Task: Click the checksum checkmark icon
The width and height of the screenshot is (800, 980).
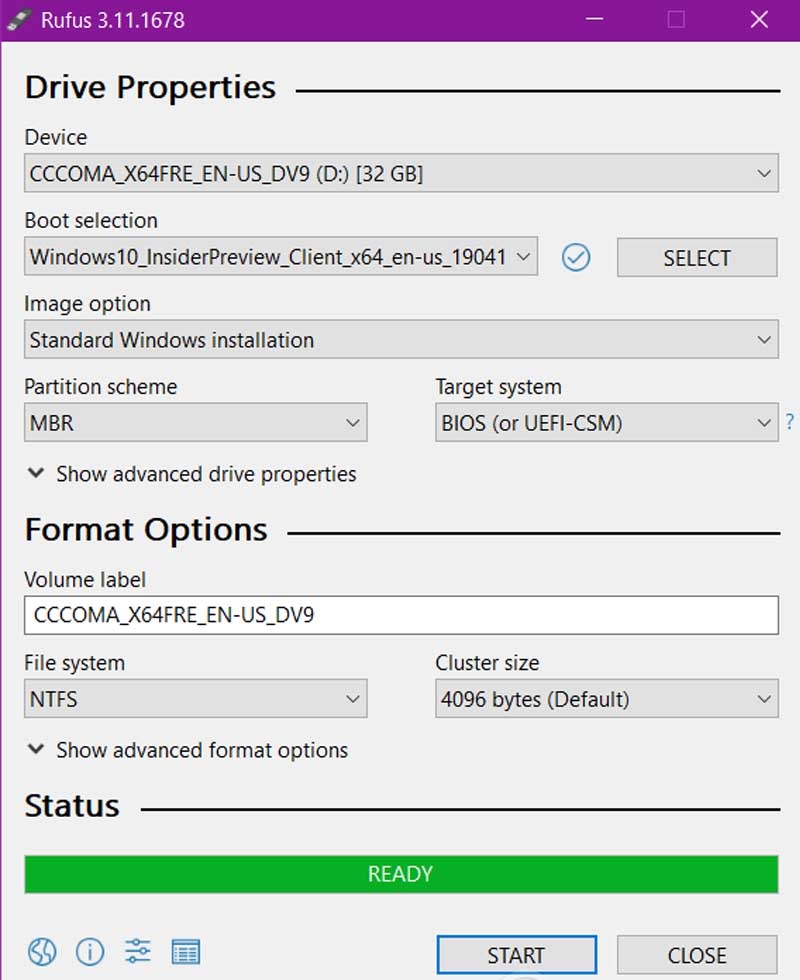Action: 576,257
